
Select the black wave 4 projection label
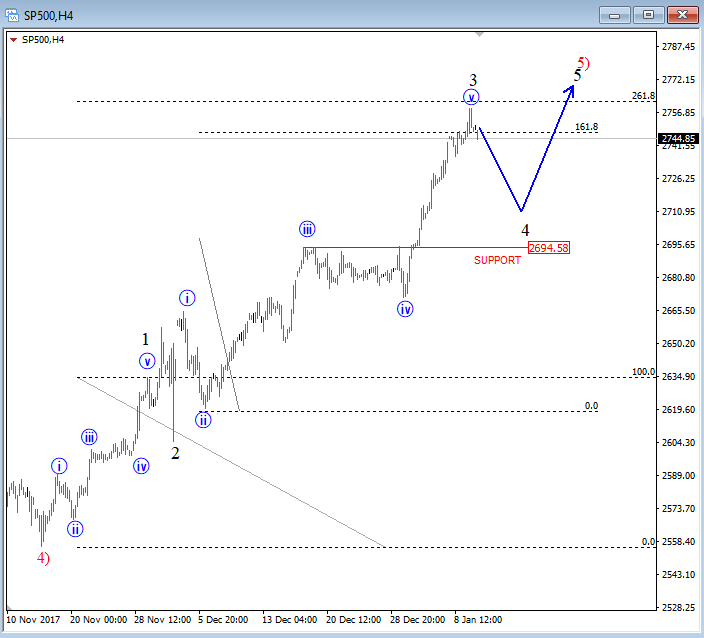[x=524, y=230]
